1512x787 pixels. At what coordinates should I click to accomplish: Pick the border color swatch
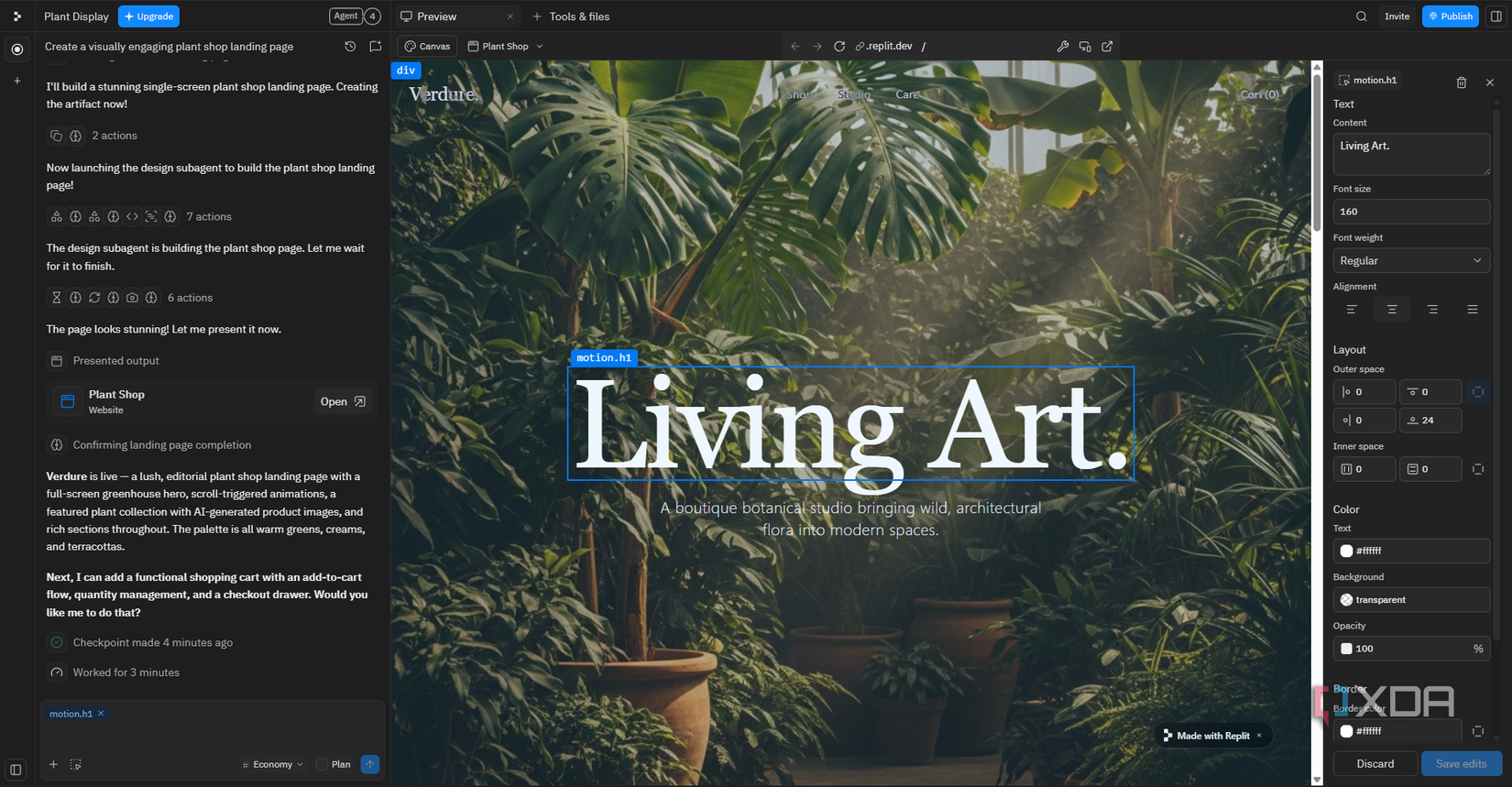pyautogui.click(x=1346, y=731)
